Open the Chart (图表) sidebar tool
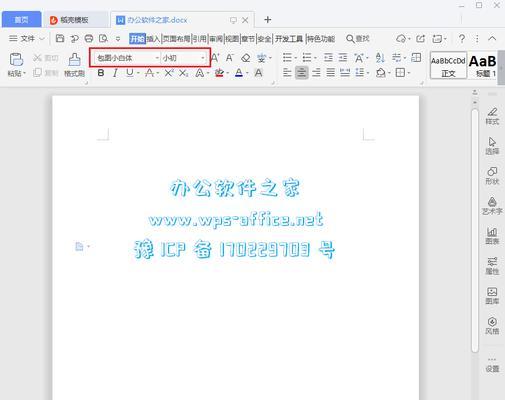 (492, 236)
